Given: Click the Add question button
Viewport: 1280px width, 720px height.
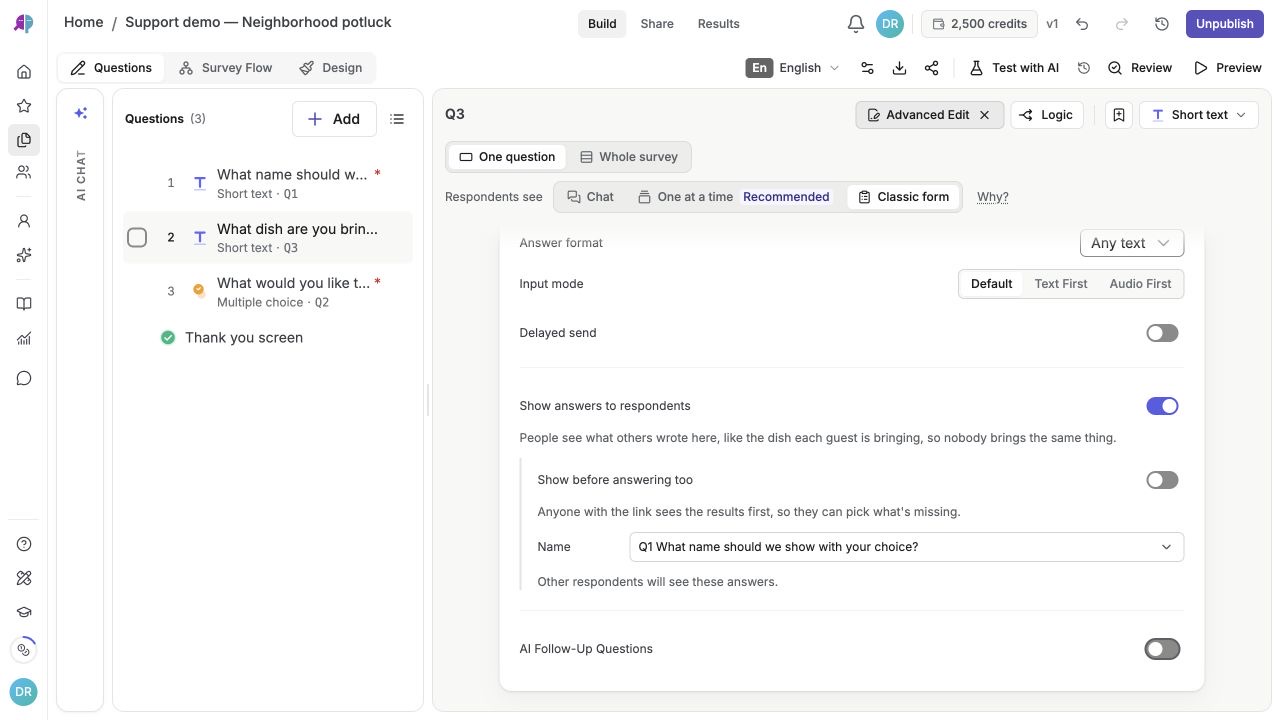Looking at the screenshot, I should coord(334,119).
